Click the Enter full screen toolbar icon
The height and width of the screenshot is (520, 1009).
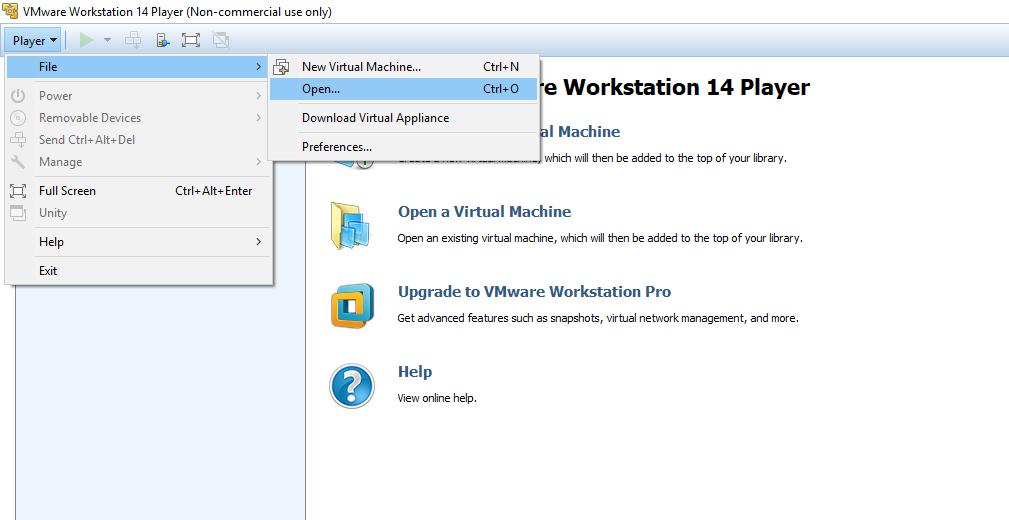(190, 41)
